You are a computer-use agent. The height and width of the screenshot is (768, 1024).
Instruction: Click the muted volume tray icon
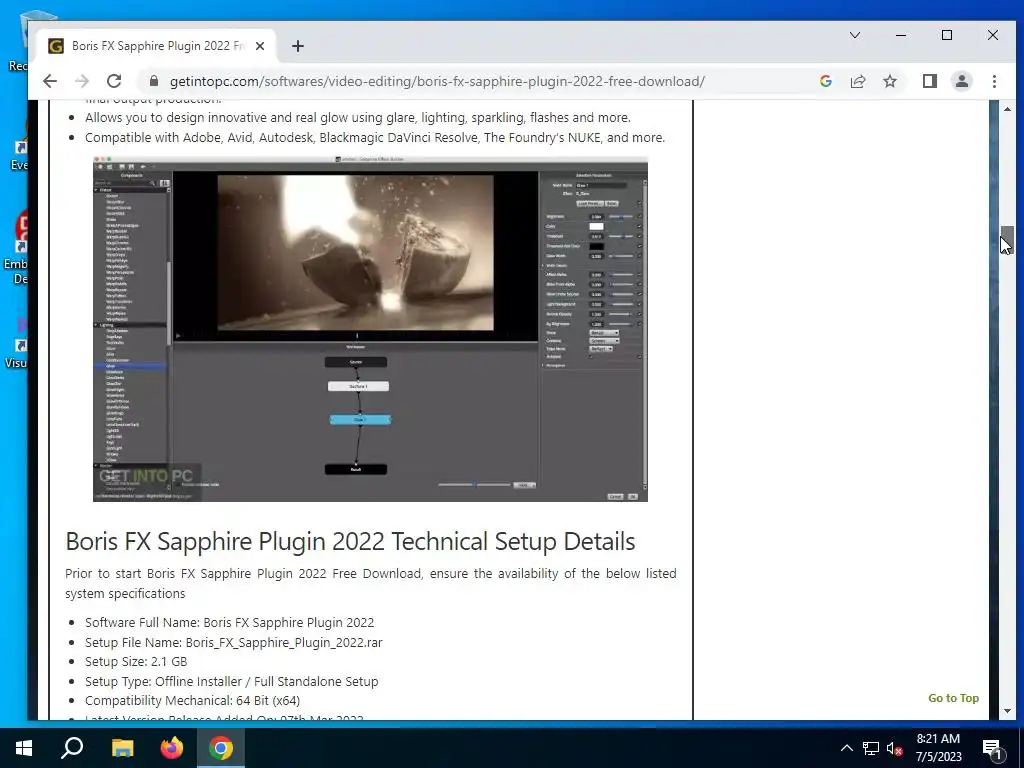click(895, 748)
